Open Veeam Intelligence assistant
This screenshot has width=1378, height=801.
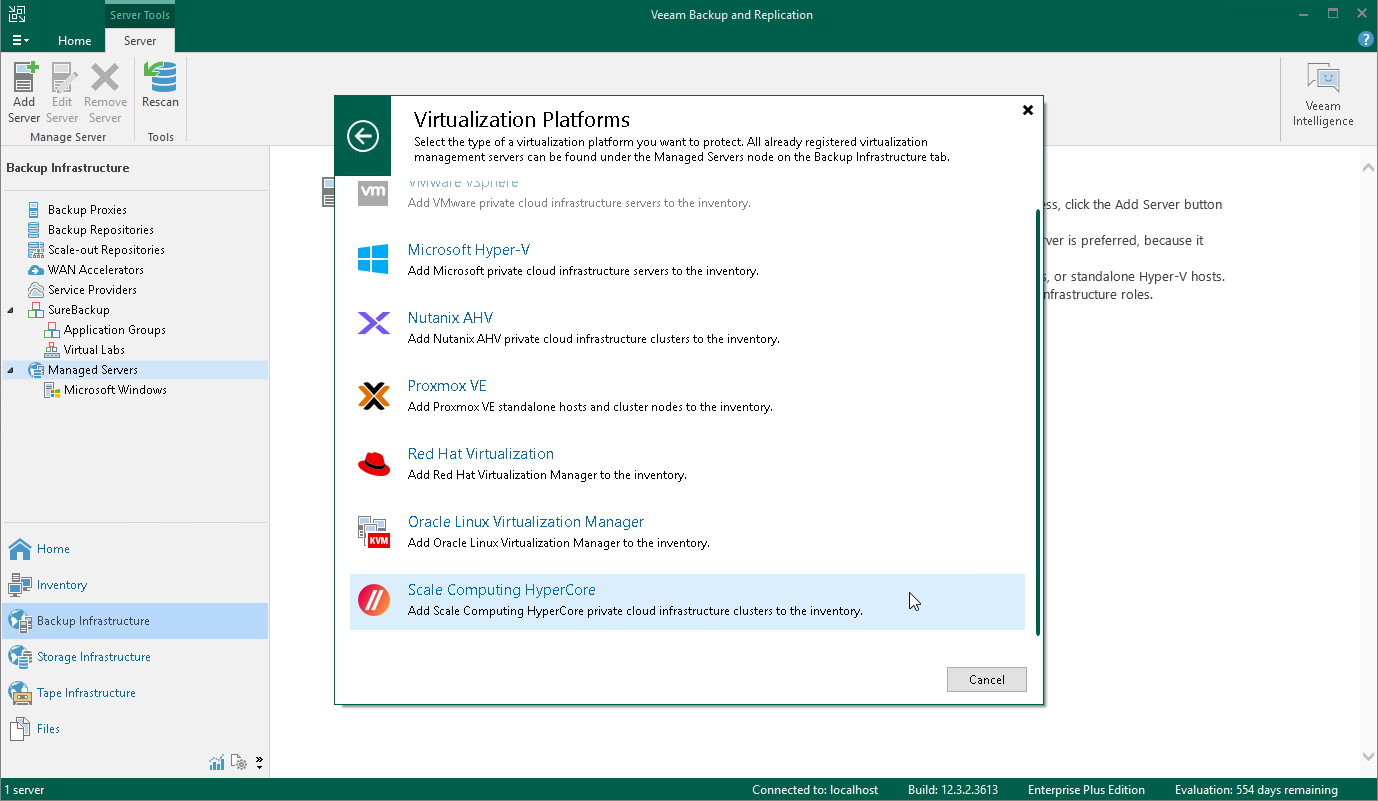(1323, 95)
